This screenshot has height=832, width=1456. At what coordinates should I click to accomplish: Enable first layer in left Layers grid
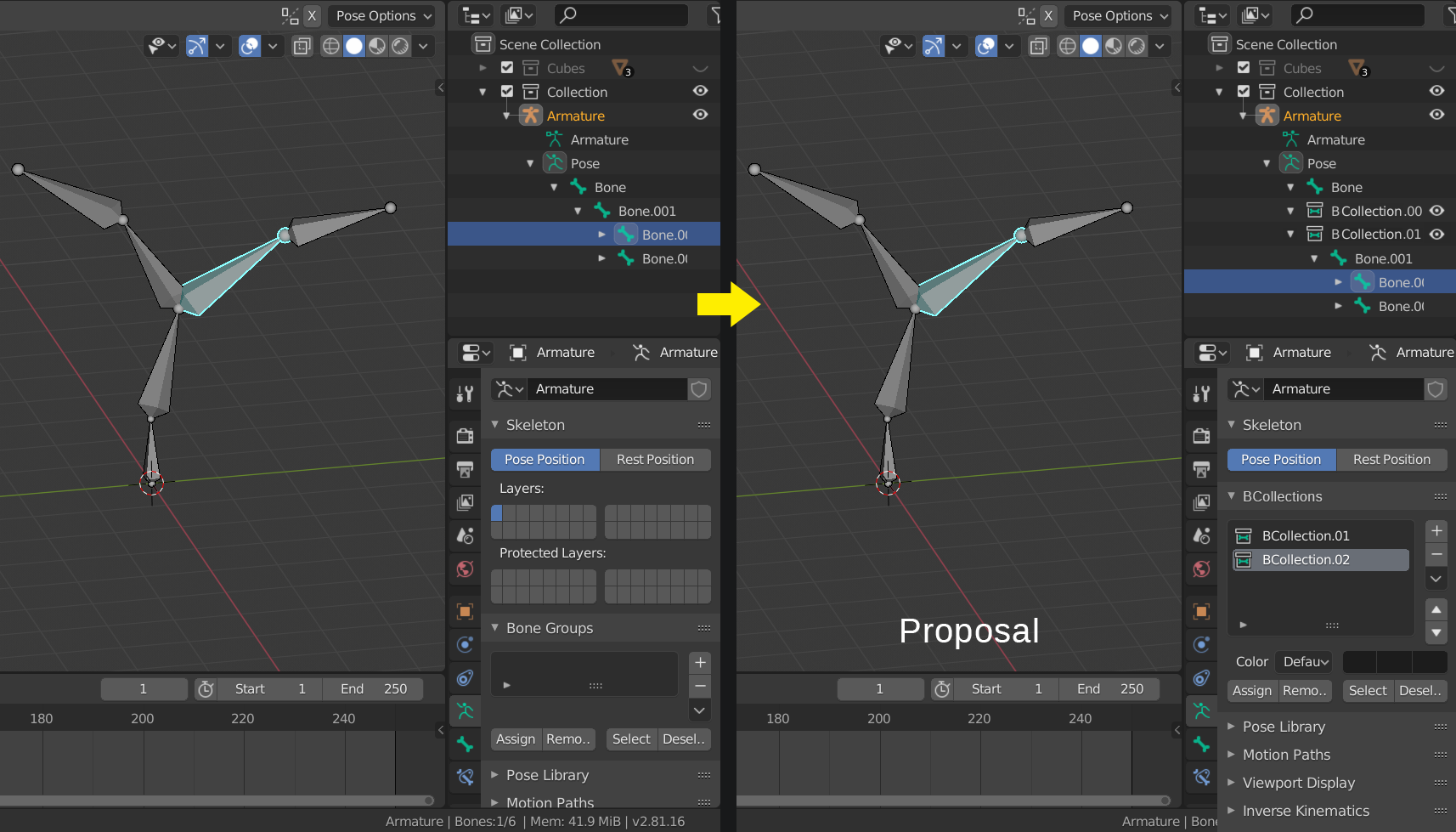click(497, 512)
